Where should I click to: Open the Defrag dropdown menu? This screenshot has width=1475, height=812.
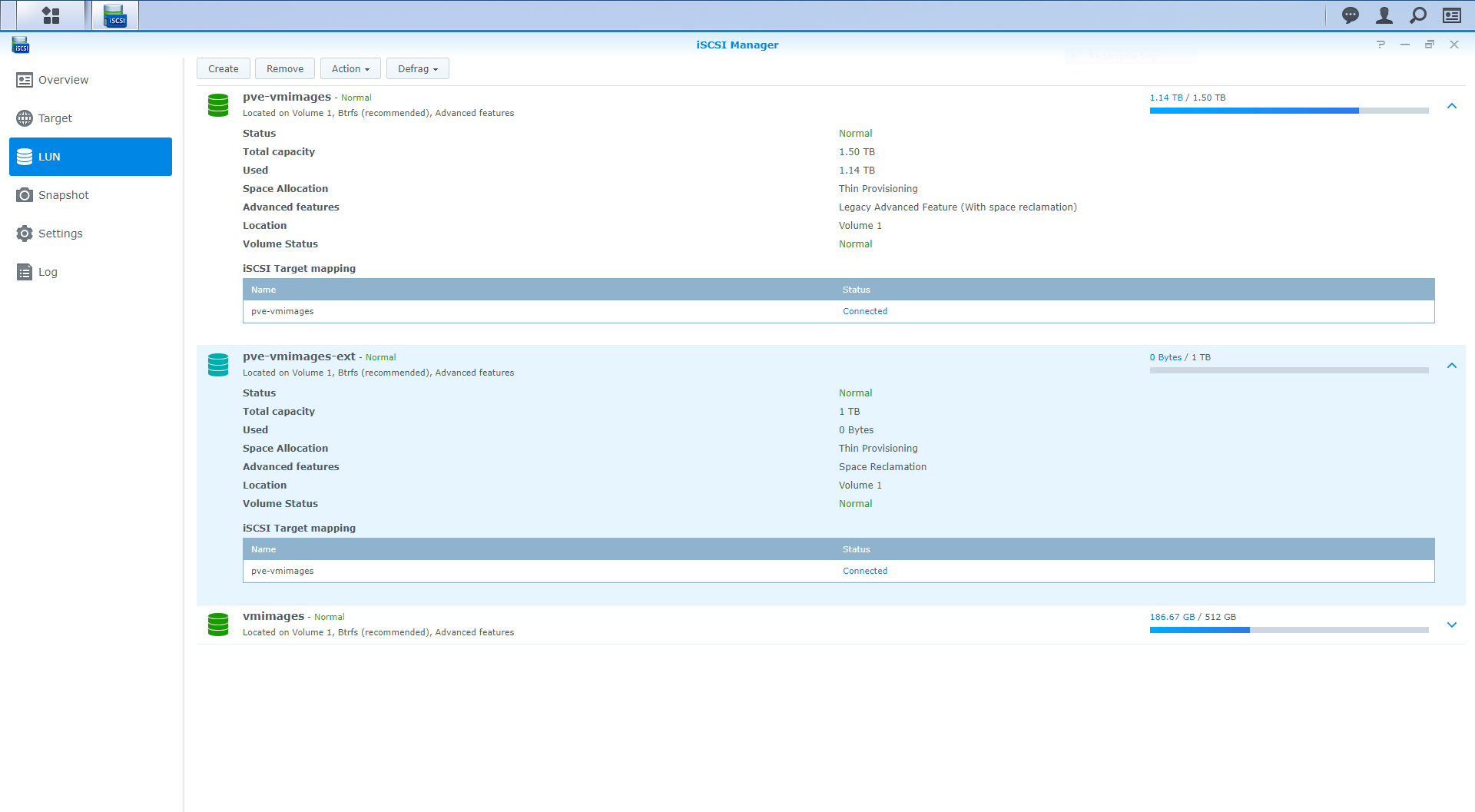click(417, 68)
